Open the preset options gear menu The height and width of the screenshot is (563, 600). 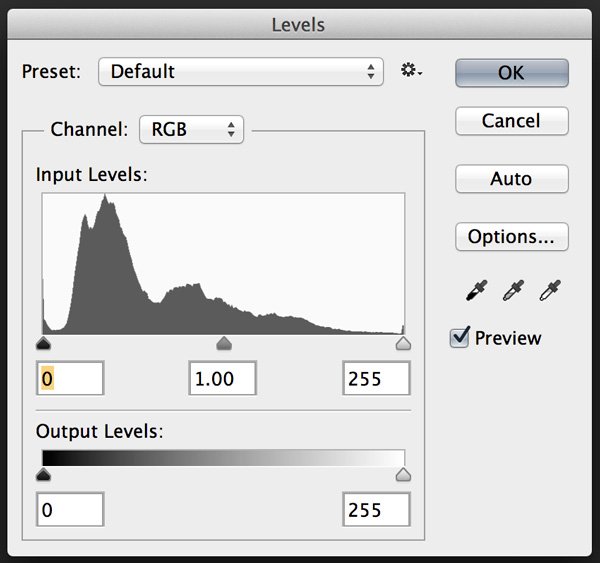point(411,70)
